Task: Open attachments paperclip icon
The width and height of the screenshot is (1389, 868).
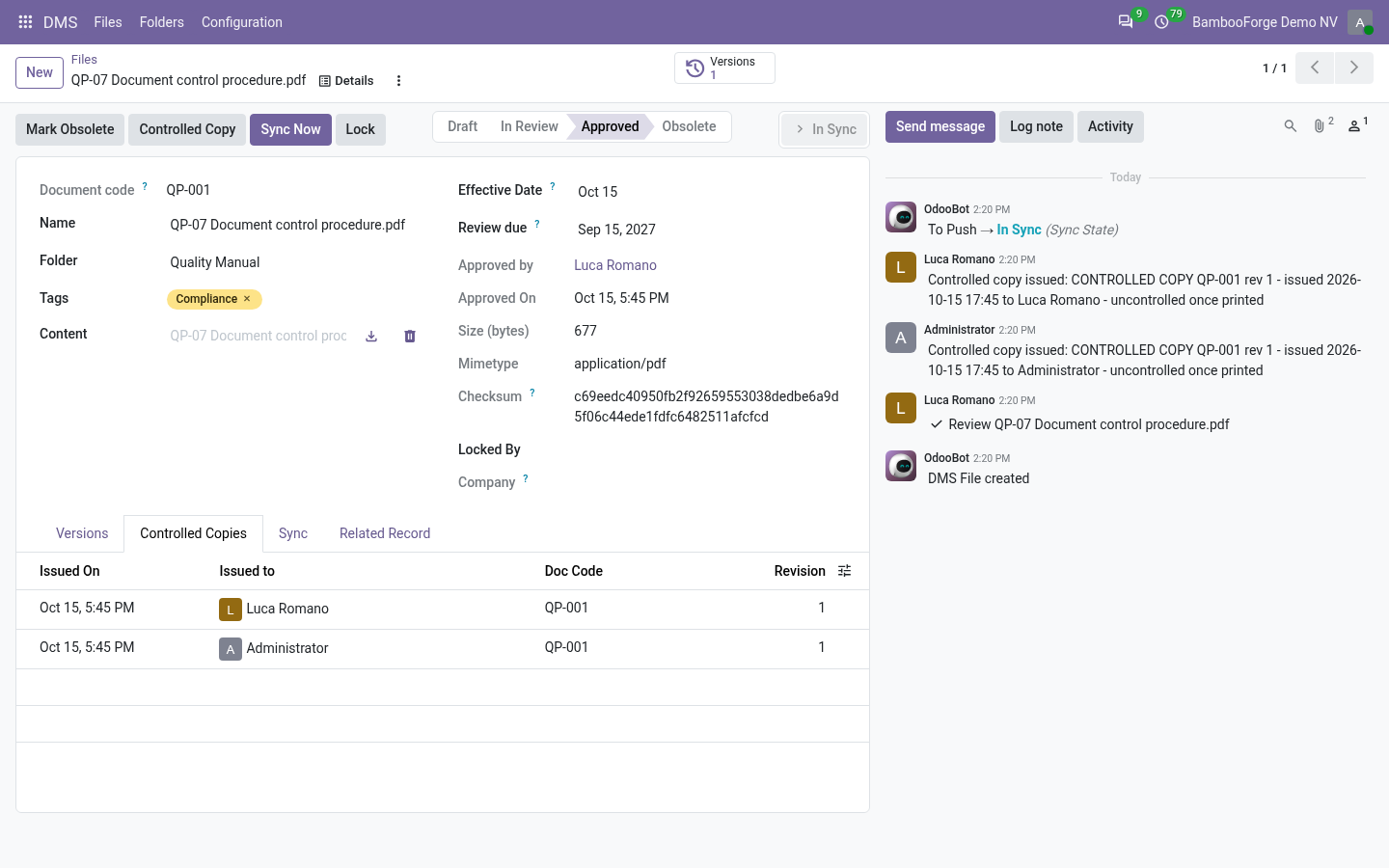Action: click(1321, 126)
